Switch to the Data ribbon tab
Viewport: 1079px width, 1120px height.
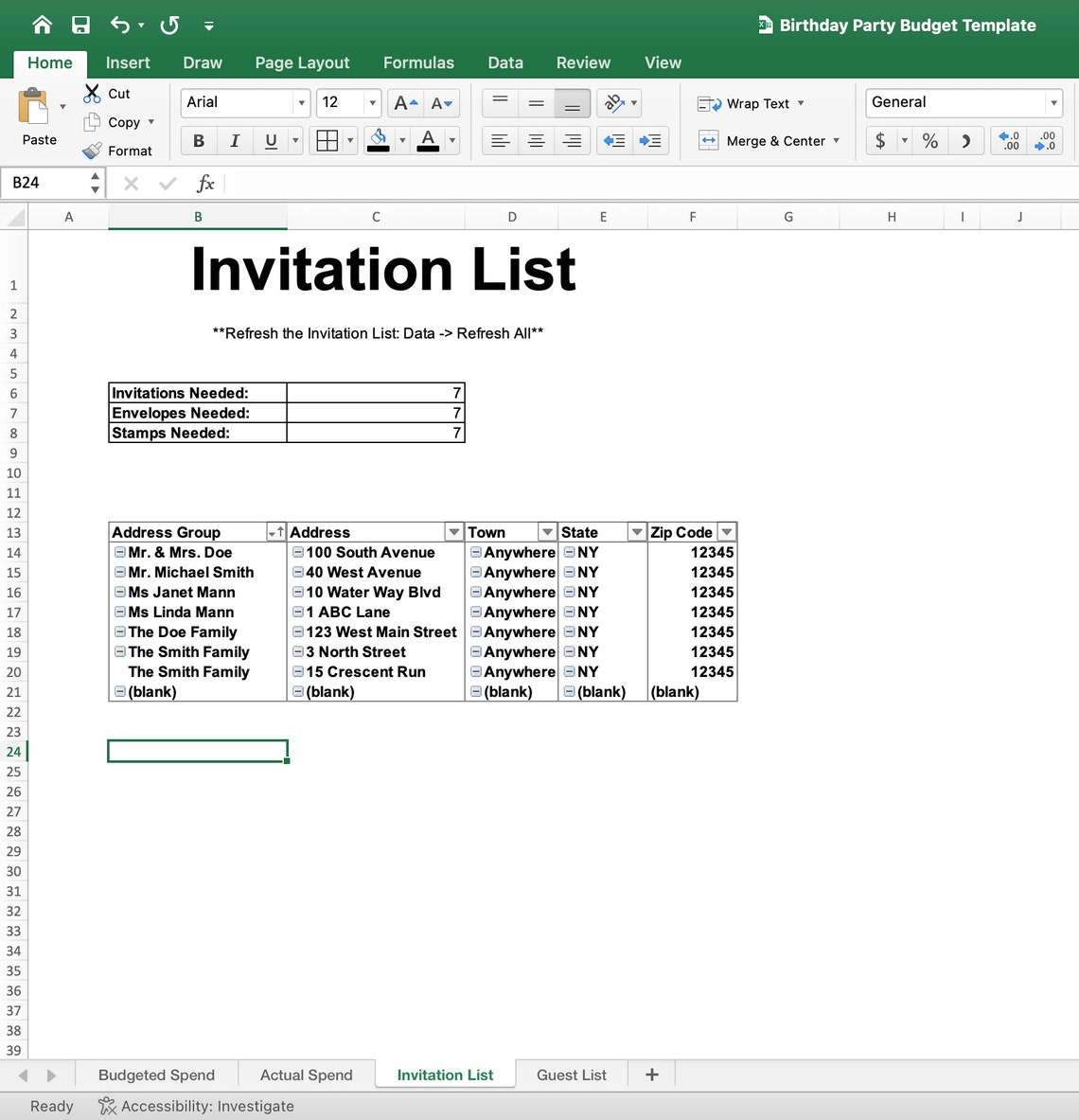[505, 62]
